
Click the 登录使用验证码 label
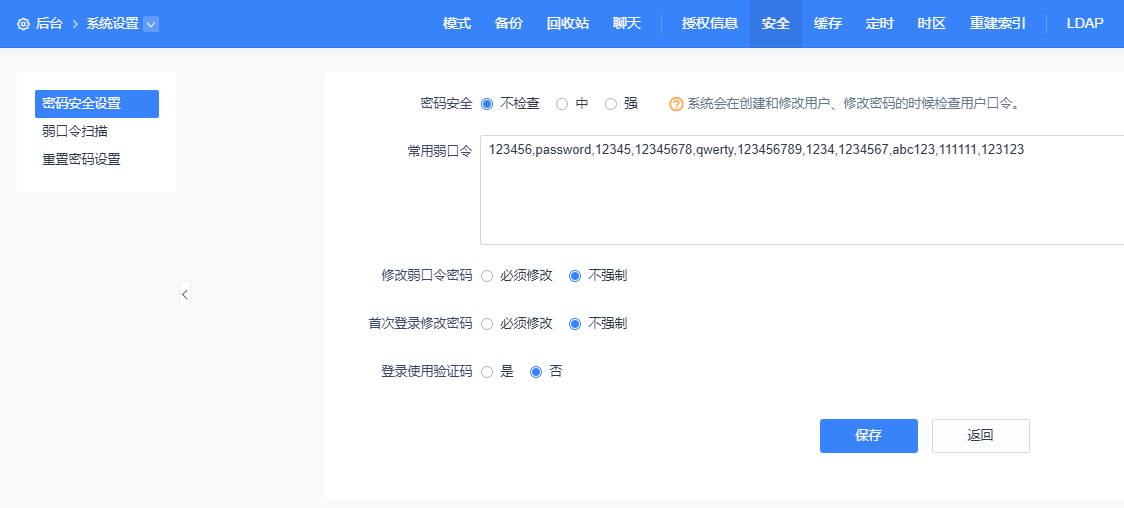point(427,372)
